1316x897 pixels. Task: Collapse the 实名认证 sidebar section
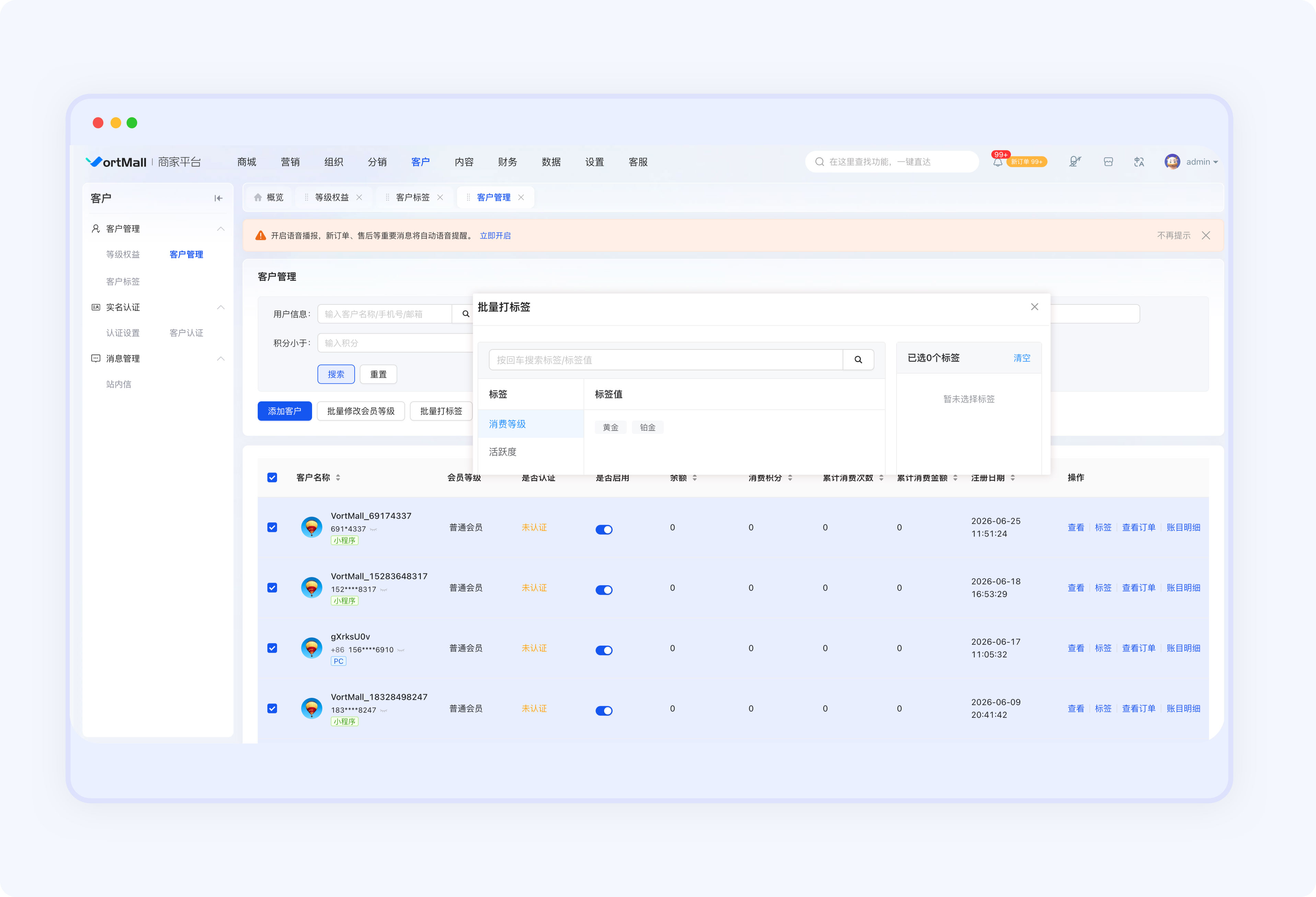[221, 308]
